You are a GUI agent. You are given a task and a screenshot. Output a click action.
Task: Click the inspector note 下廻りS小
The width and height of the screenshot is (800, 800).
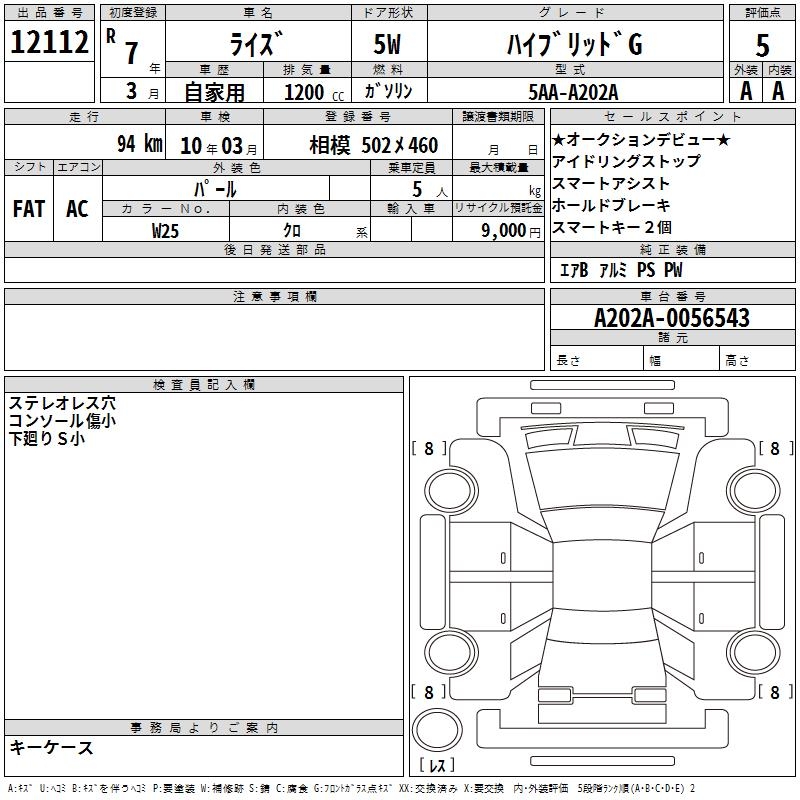pos(47,438)
